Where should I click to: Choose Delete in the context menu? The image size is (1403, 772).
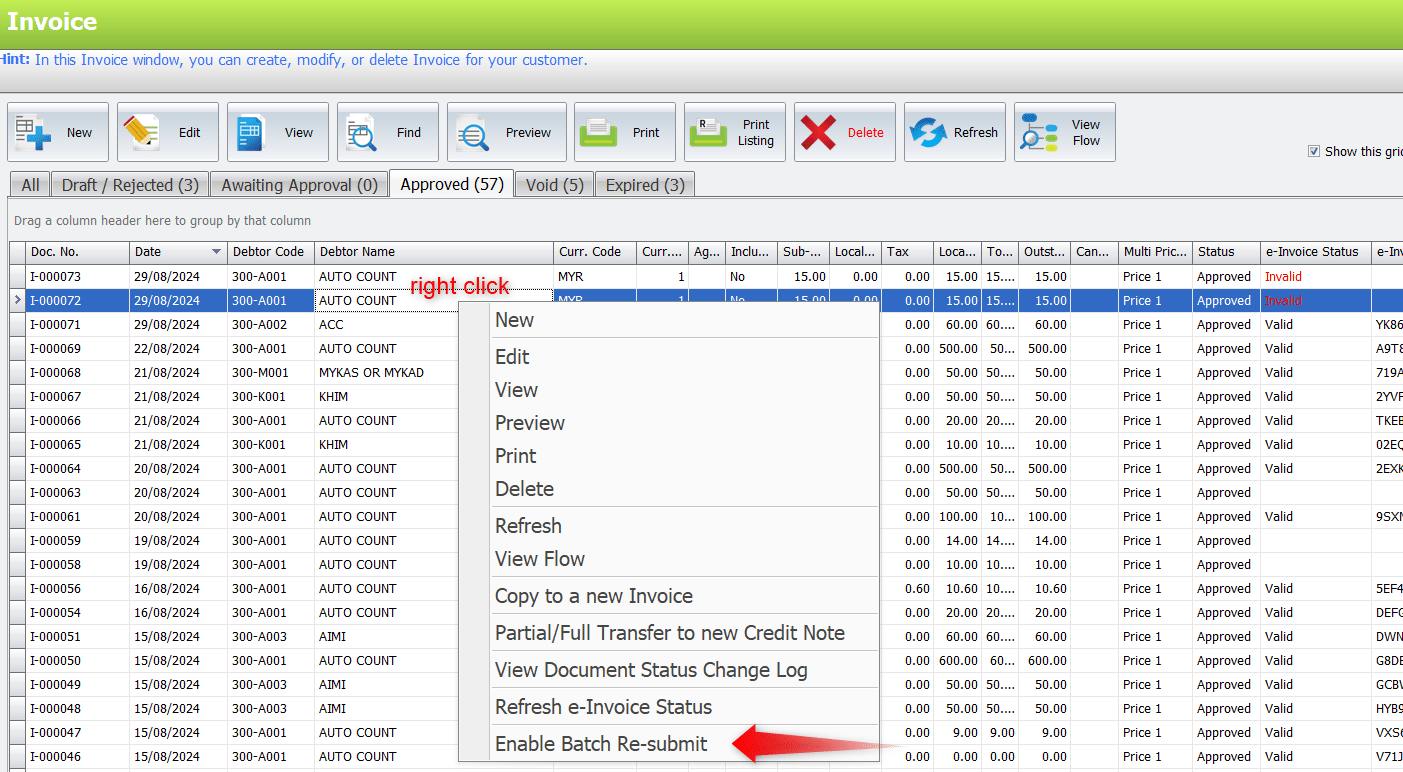coord(669,489)
